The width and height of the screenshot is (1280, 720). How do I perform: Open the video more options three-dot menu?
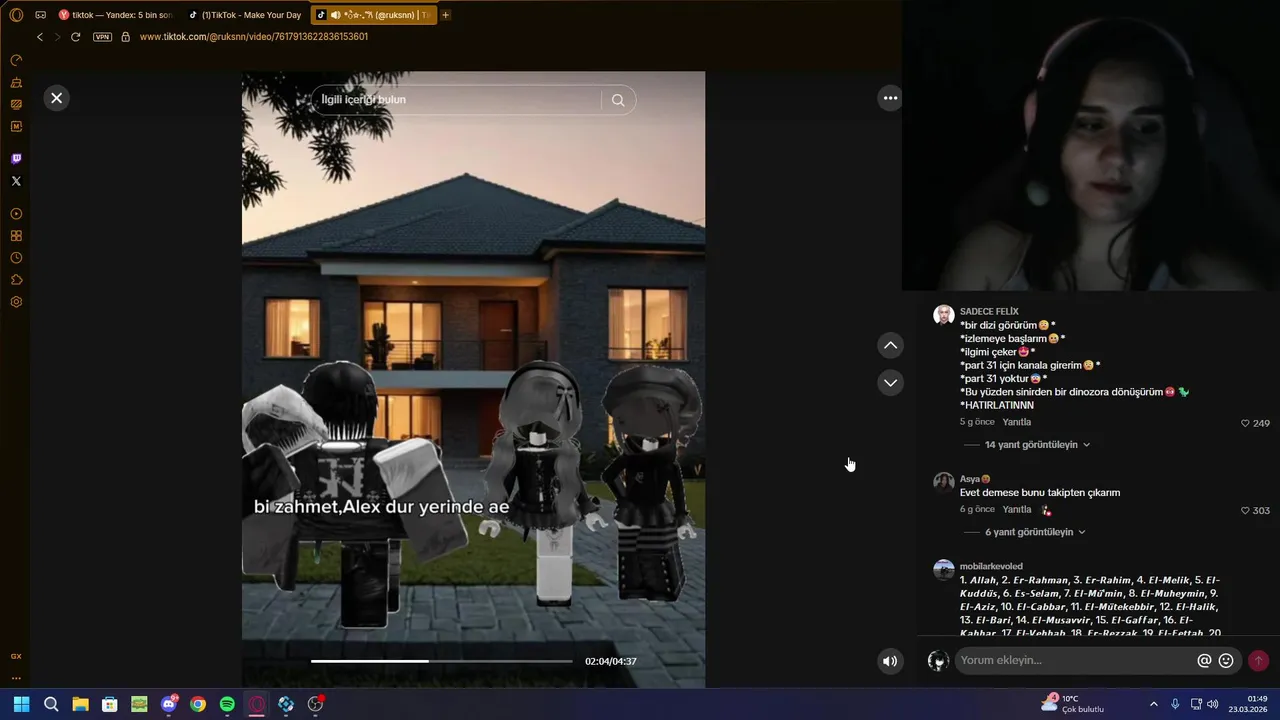[x=890, y=98]
